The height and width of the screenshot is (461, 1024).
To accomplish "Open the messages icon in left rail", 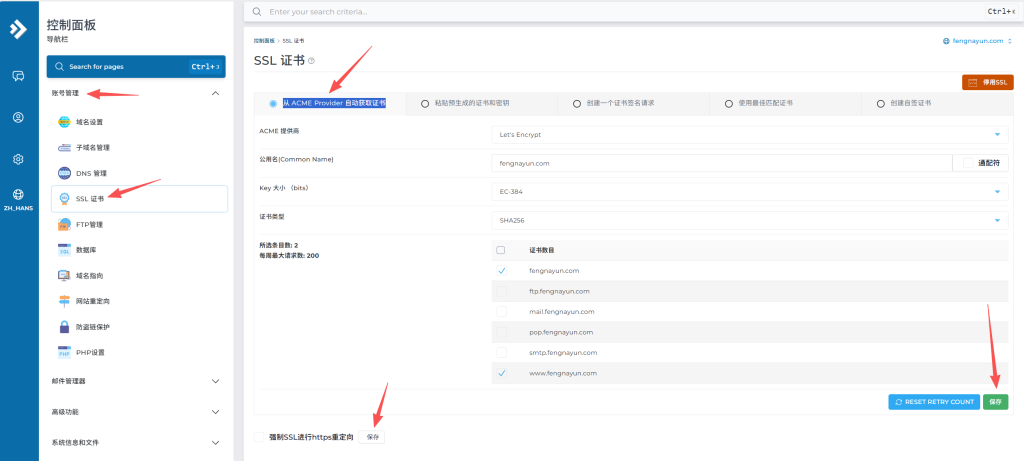I will coord(18,75).
